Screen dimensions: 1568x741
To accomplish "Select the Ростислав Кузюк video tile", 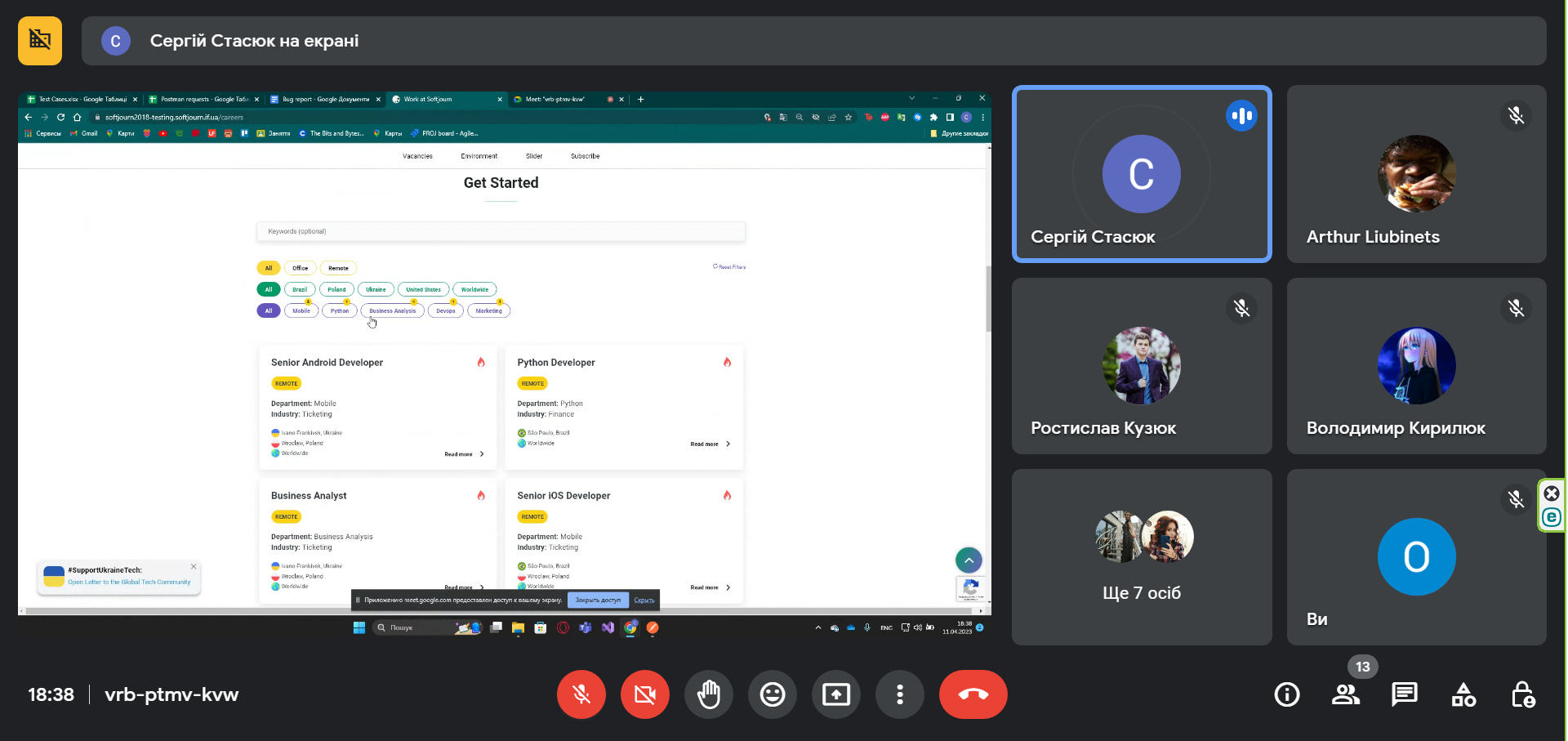I will coord(1142,366).
